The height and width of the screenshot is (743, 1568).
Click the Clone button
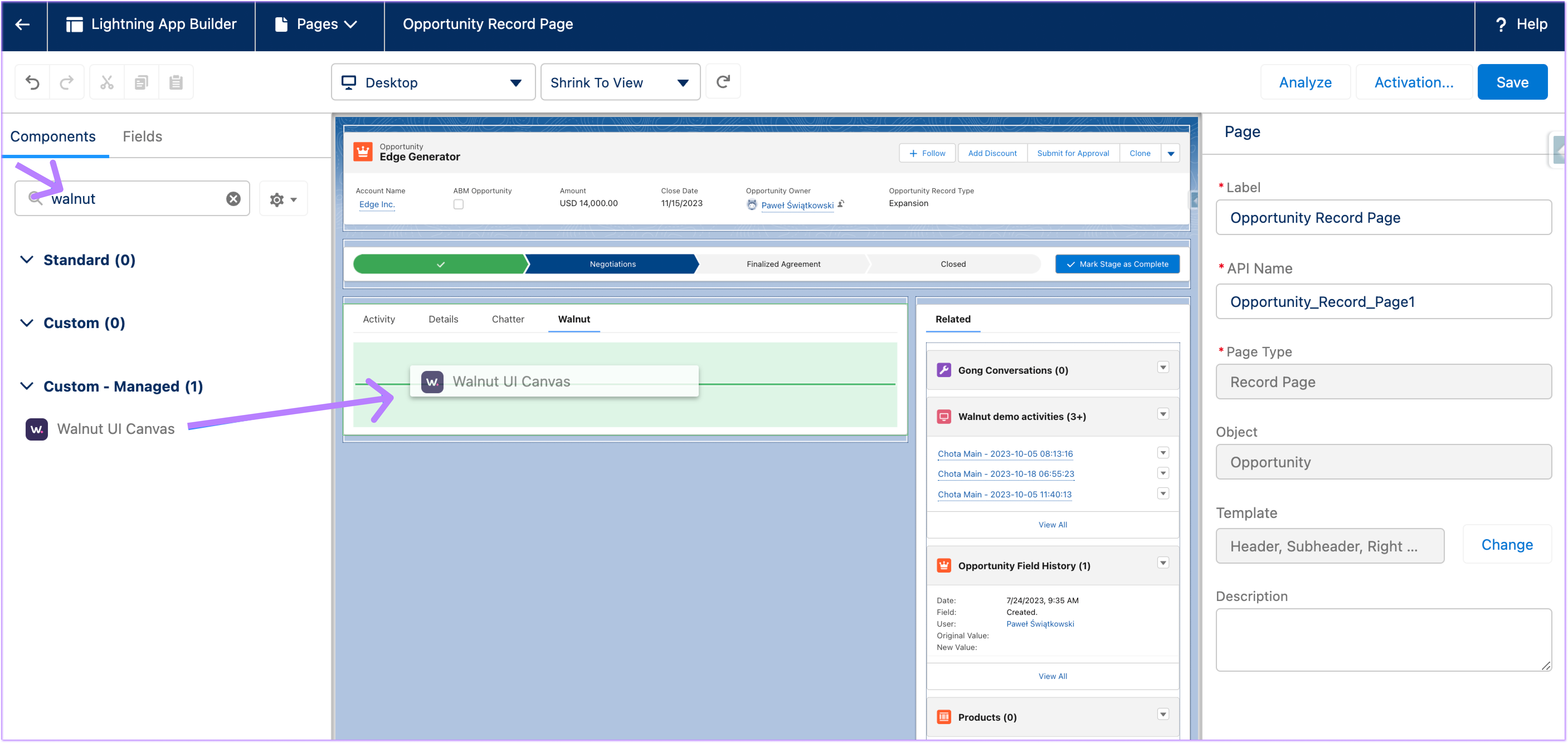(1140, 153)
